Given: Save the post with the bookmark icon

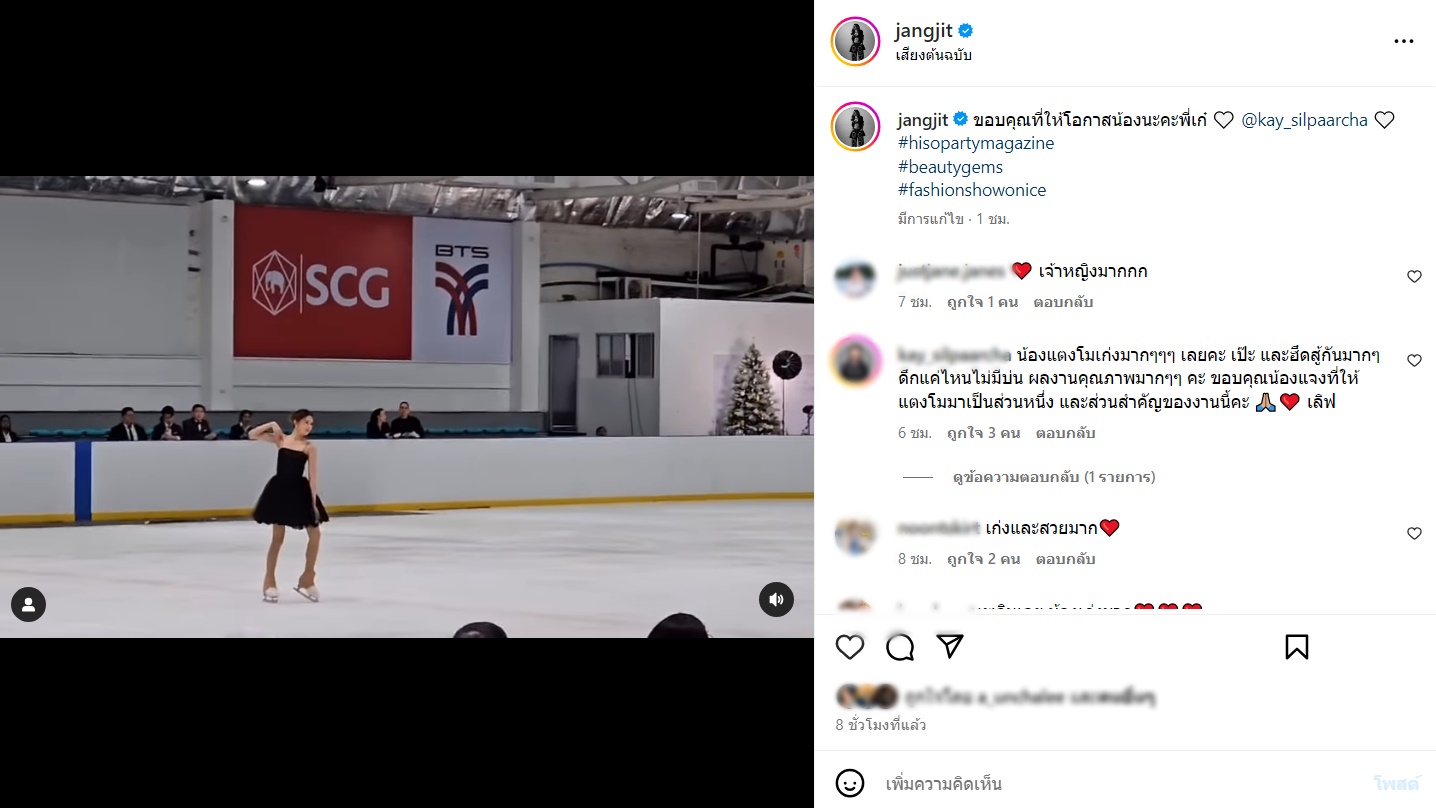Looking at the screenshot, I should [1297, 647].
